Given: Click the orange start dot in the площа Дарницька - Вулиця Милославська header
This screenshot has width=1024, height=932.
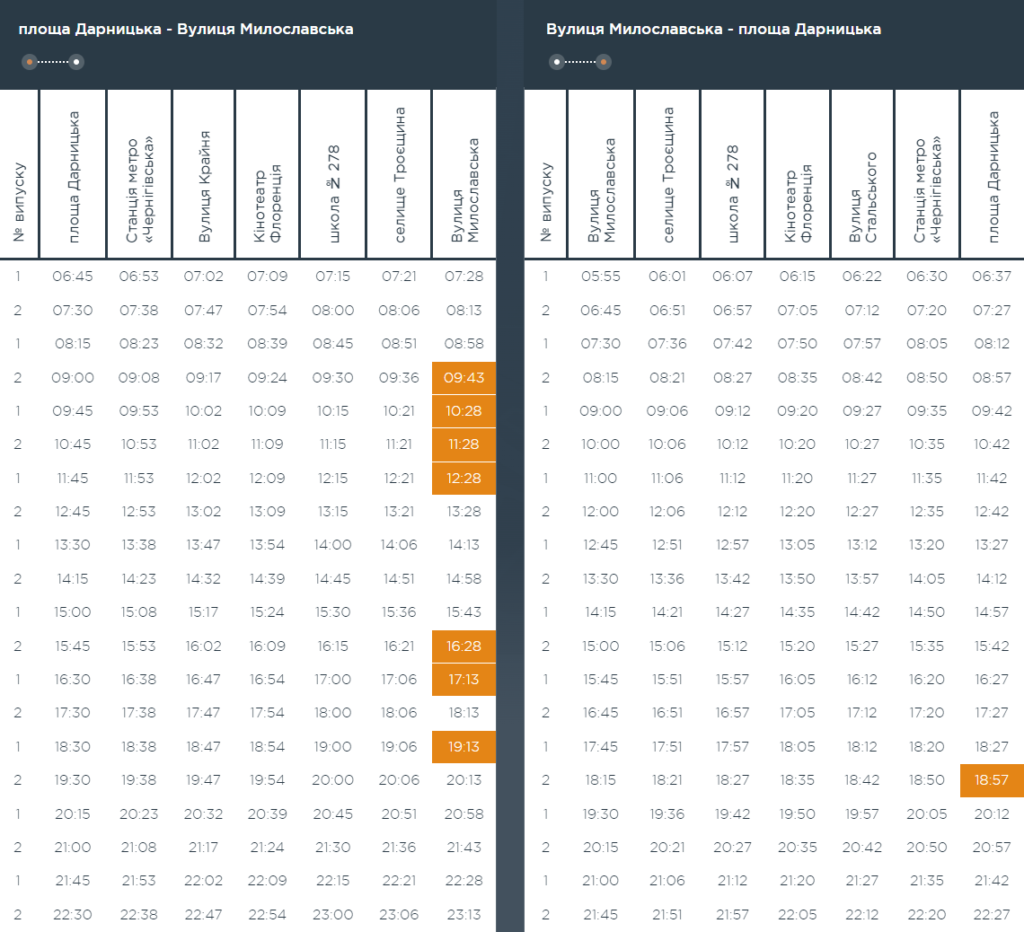Looking at the screenshot, I should [x=30, y=62].
